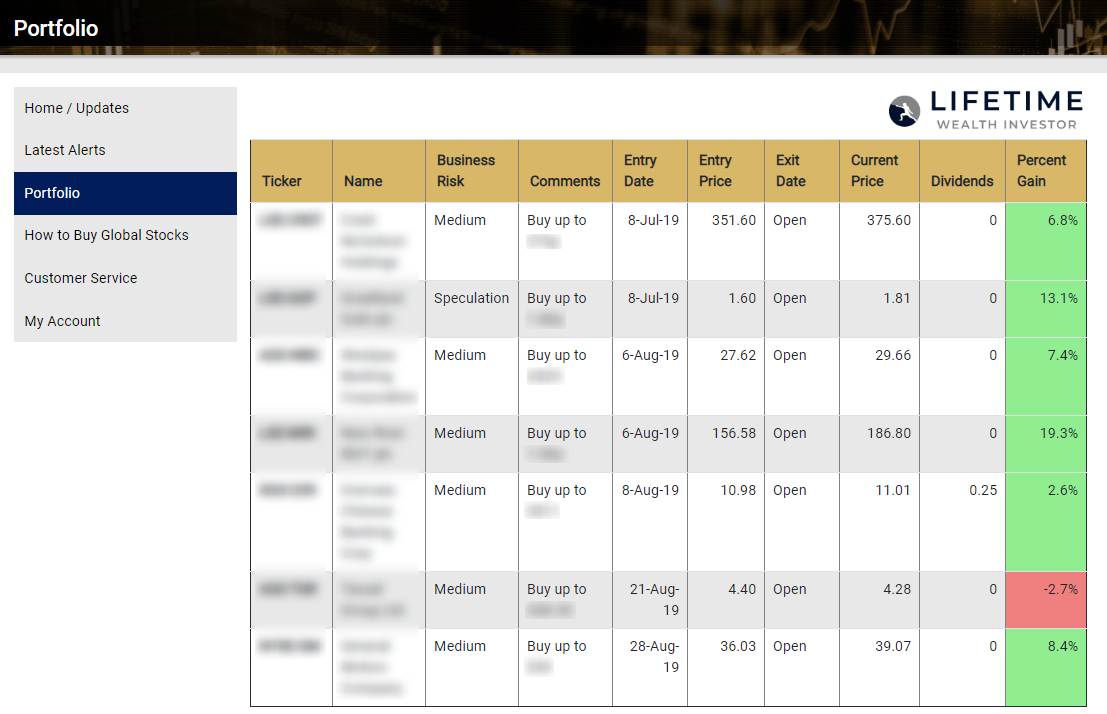Select the Portfolio sidebar item
Viewport: 1107px width, 714px height.
pos(126,193)
